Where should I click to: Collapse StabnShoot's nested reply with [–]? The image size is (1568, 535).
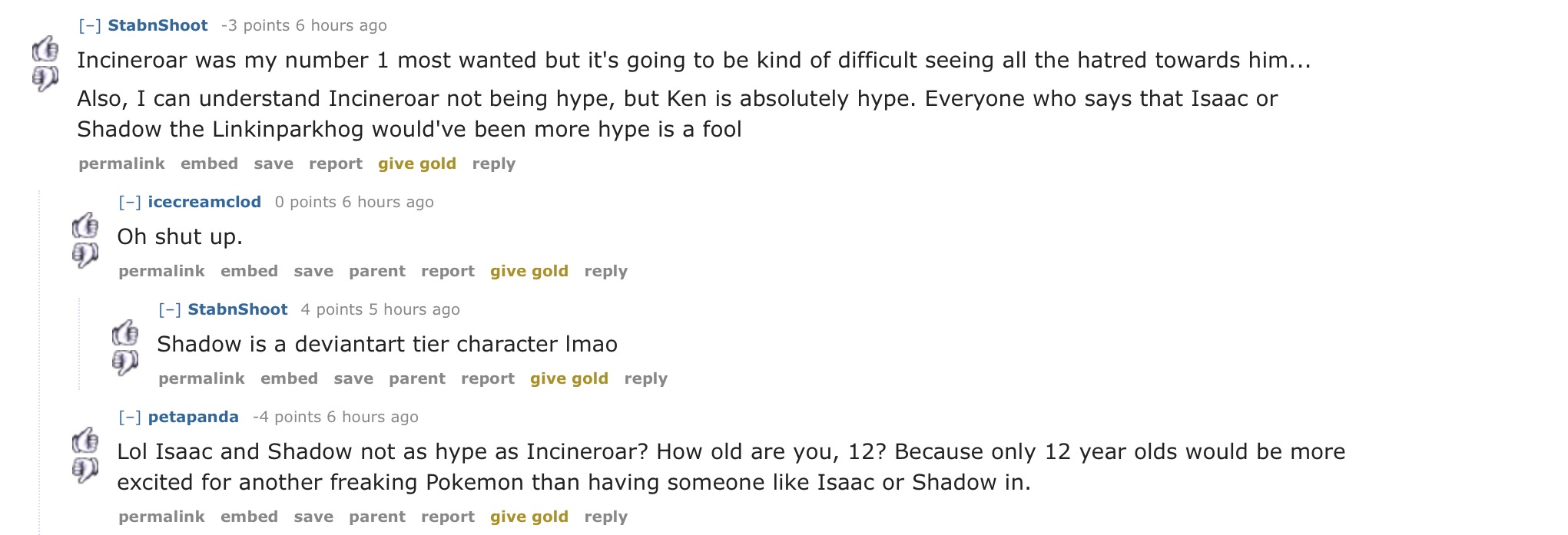click(x=170, y=309)
